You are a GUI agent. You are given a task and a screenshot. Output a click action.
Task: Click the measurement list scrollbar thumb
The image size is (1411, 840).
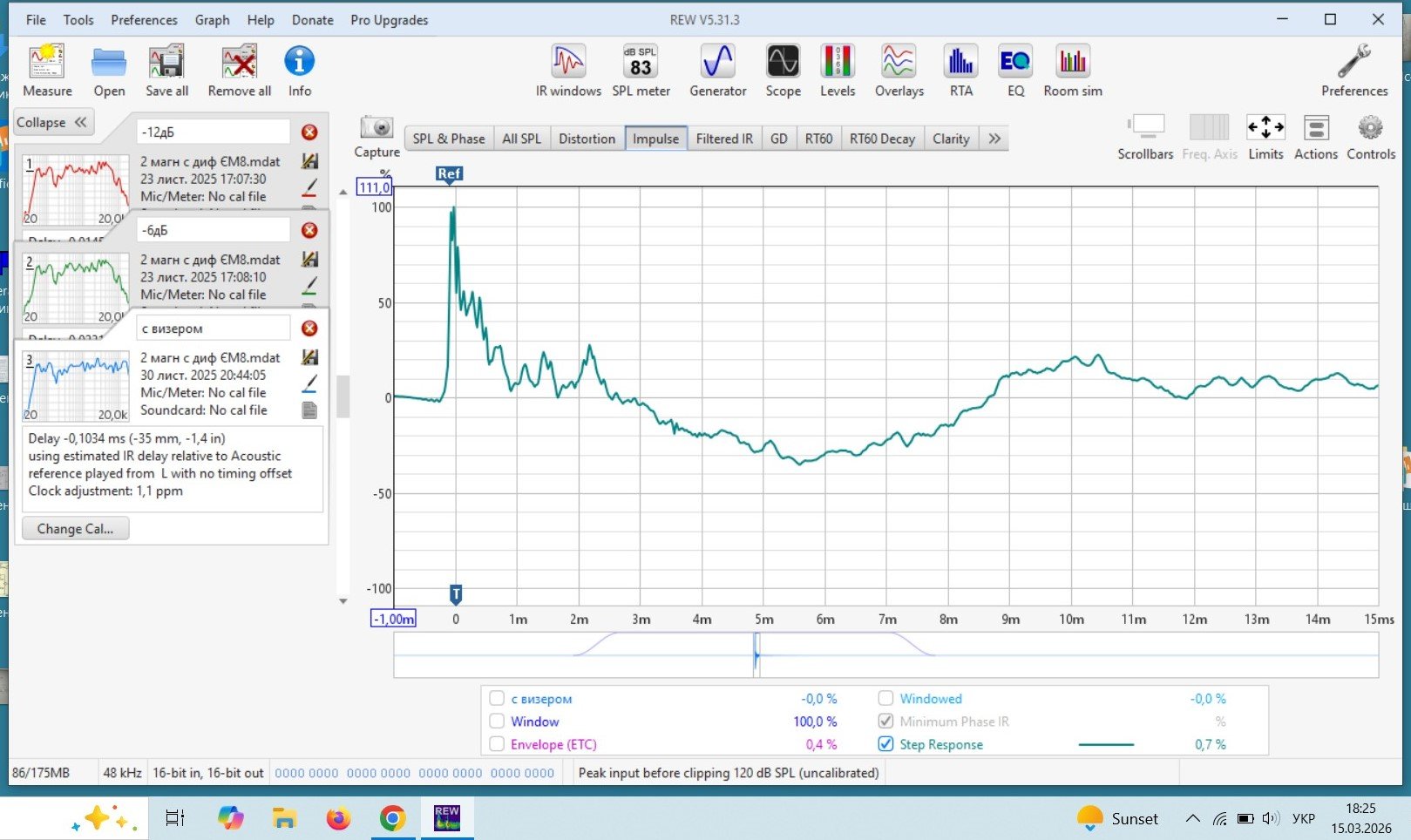tap(343, 396)
